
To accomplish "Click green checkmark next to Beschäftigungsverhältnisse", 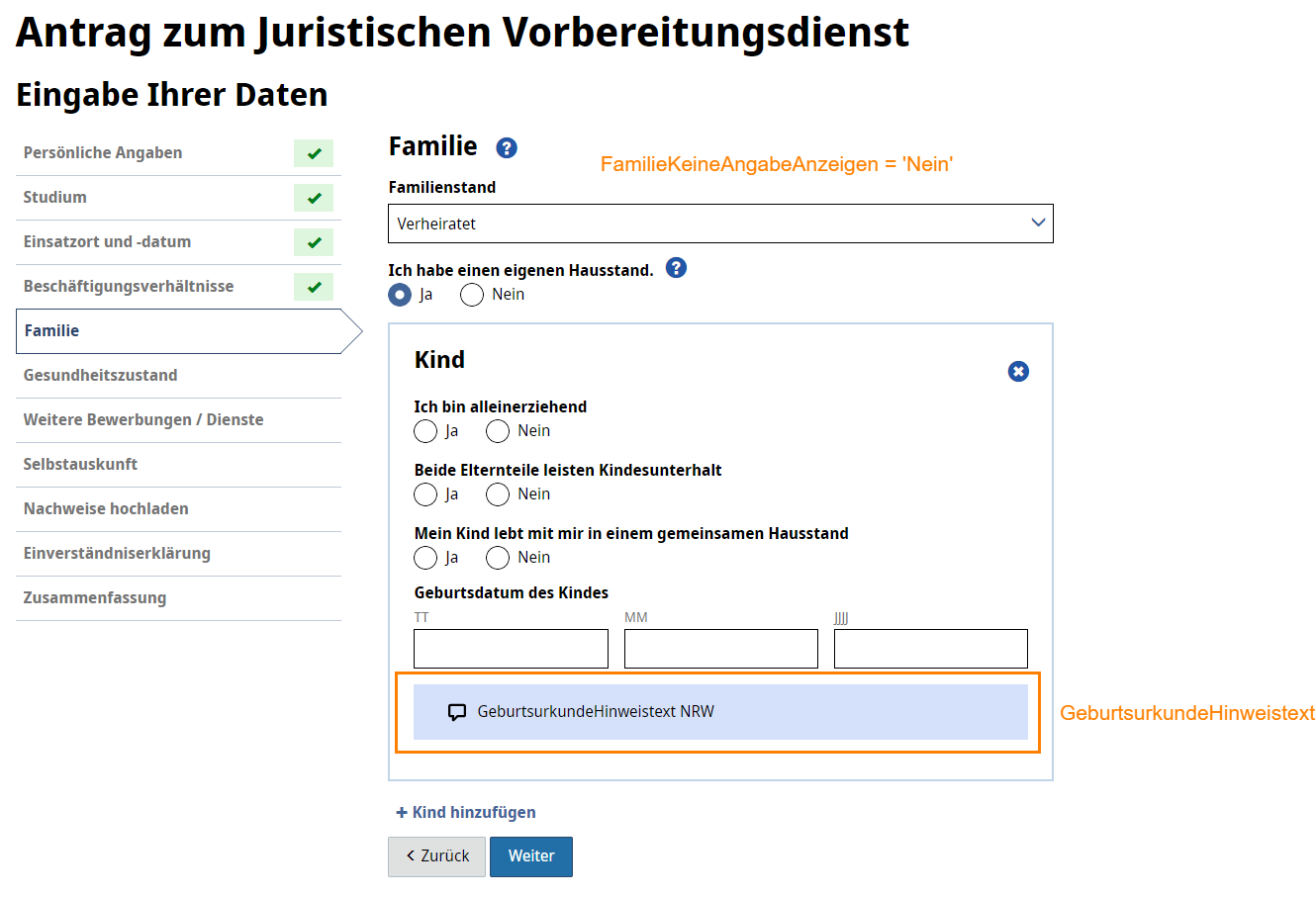I will (314, 287).
